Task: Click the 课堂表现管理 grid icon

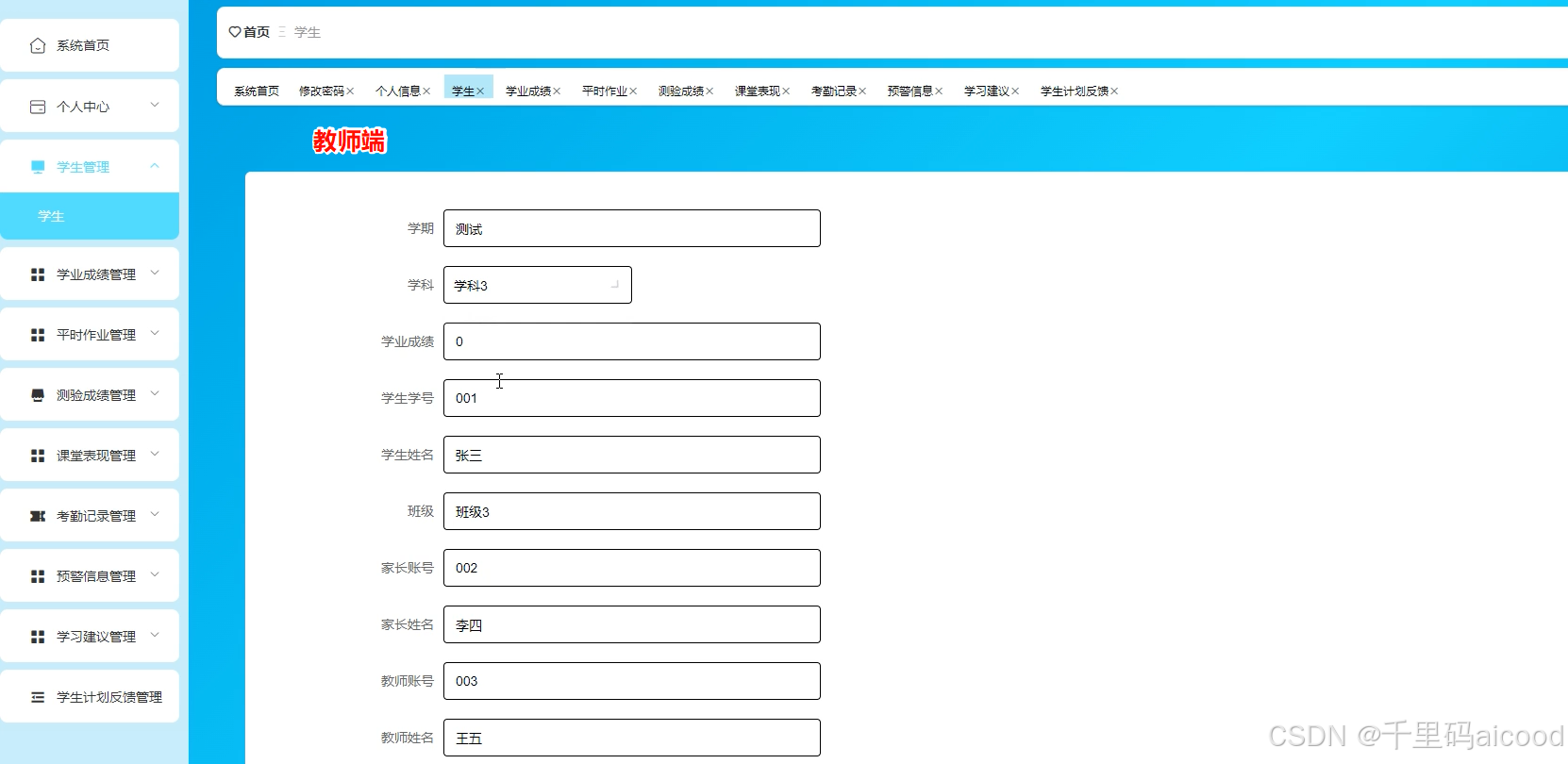Action: click(38, 456)
